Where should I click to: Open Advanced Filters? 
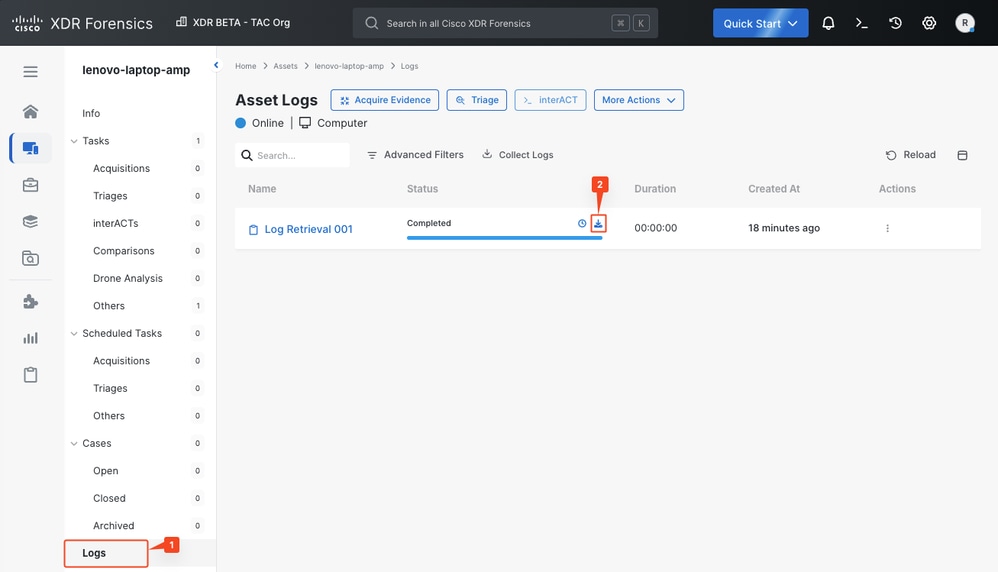coord(415,155)
